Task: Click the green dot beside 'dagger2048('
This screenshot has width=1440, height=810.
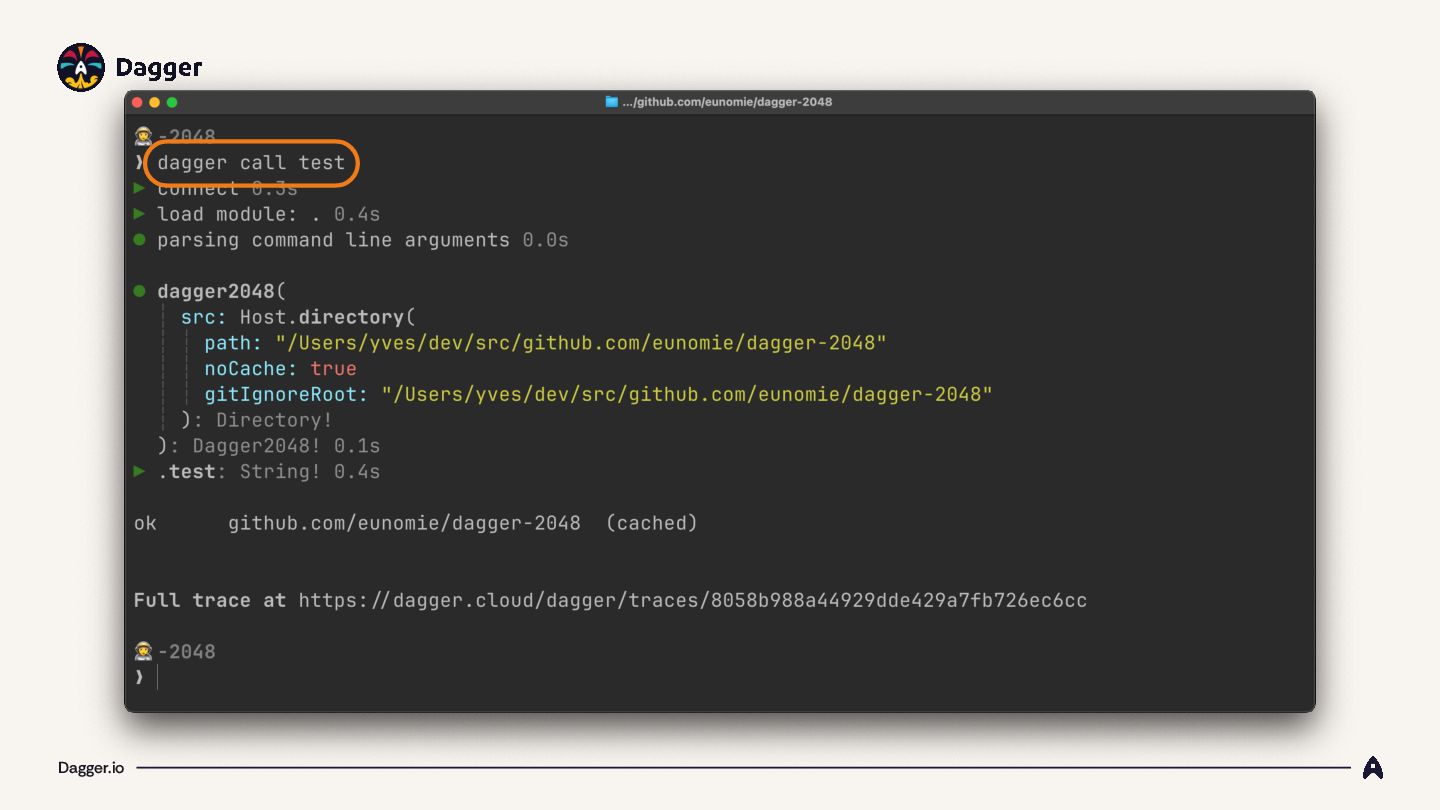Action: (140, 291)
